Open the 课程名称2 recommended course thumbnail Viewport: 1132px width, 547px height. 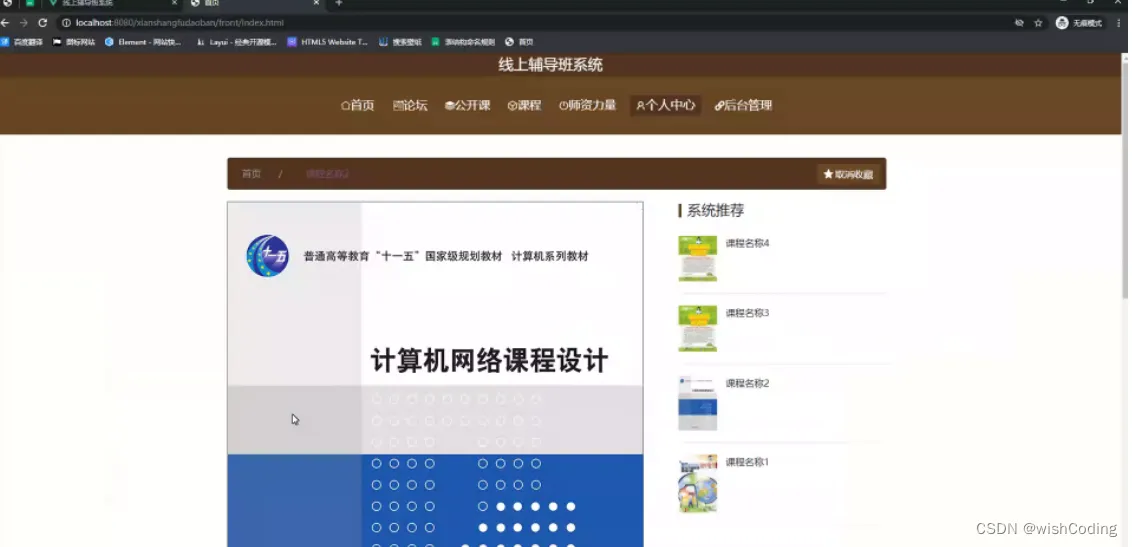697,404
